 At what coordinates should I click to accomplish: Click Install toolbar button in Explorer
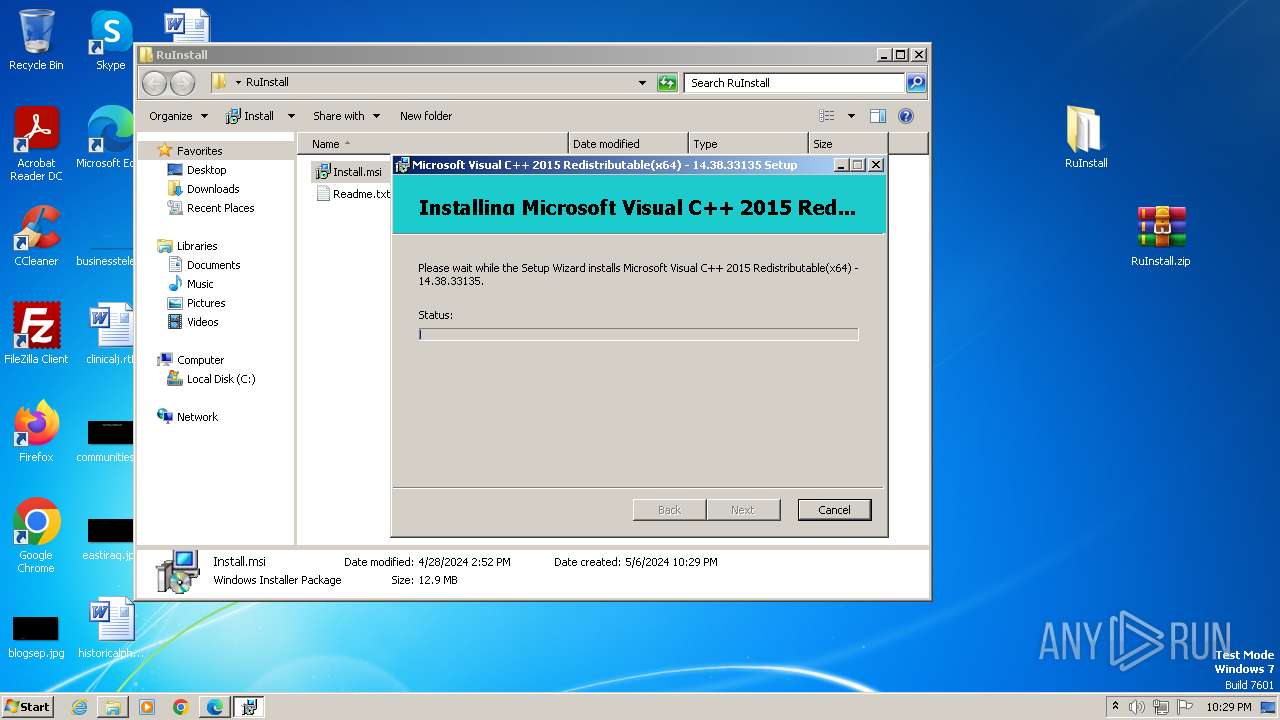click(x=251, y=116)
